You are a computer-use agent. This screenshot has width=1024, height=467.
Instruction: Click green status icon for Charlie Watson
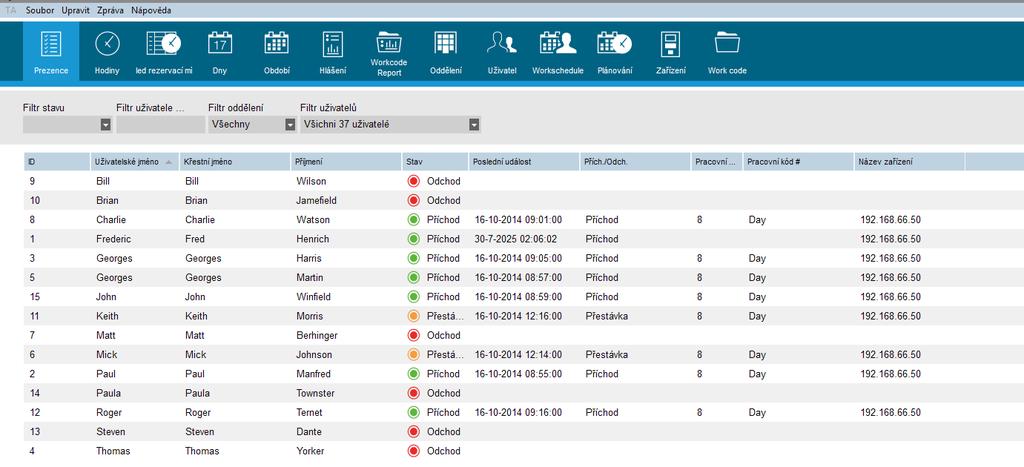point(413,219)
